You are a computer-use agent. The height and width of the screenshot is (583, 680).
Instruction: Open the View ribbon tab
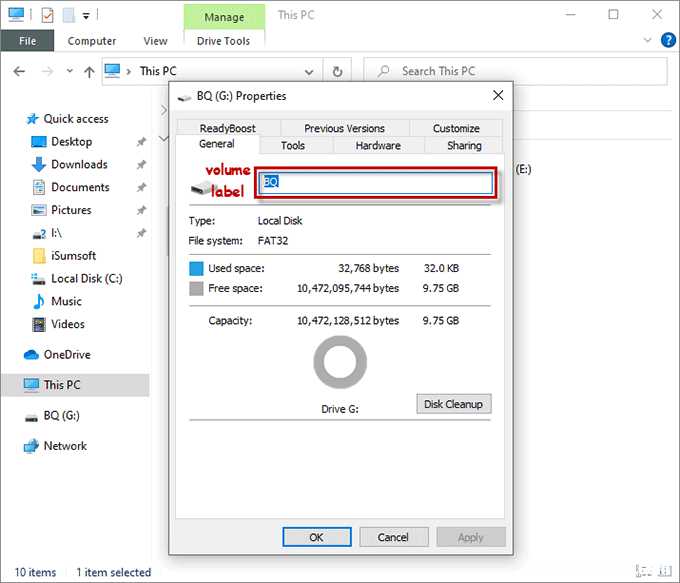pos(155,41)
